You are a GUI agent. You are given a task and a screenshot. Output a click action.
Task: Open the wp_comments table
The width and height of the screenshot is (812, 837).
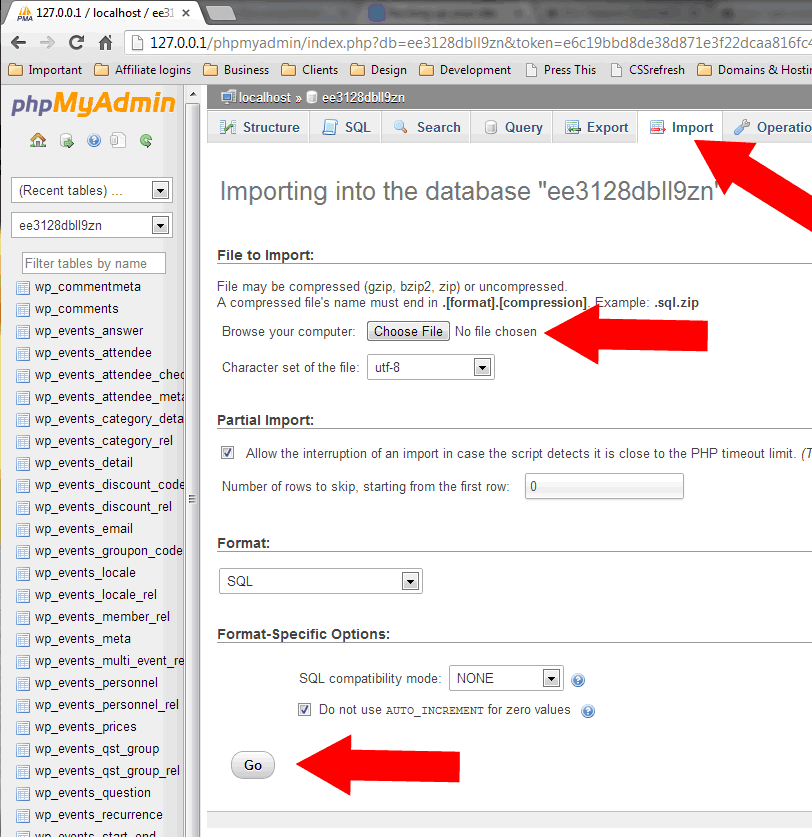(77, 309)
